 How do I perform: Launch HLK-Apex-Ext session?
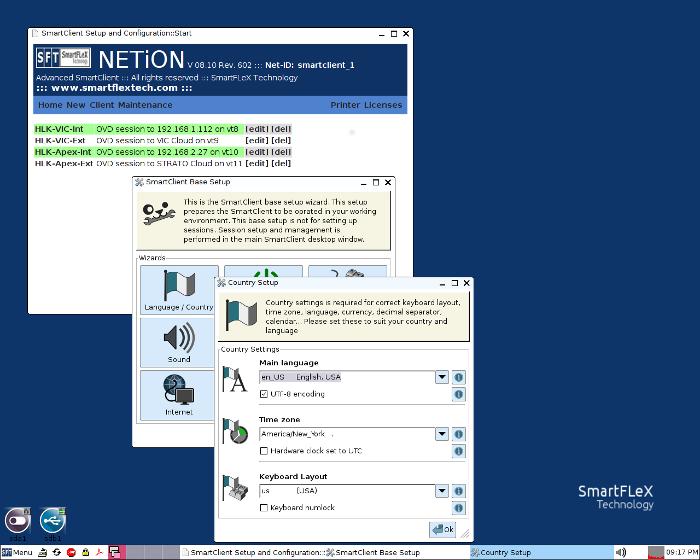coord(63,163)
